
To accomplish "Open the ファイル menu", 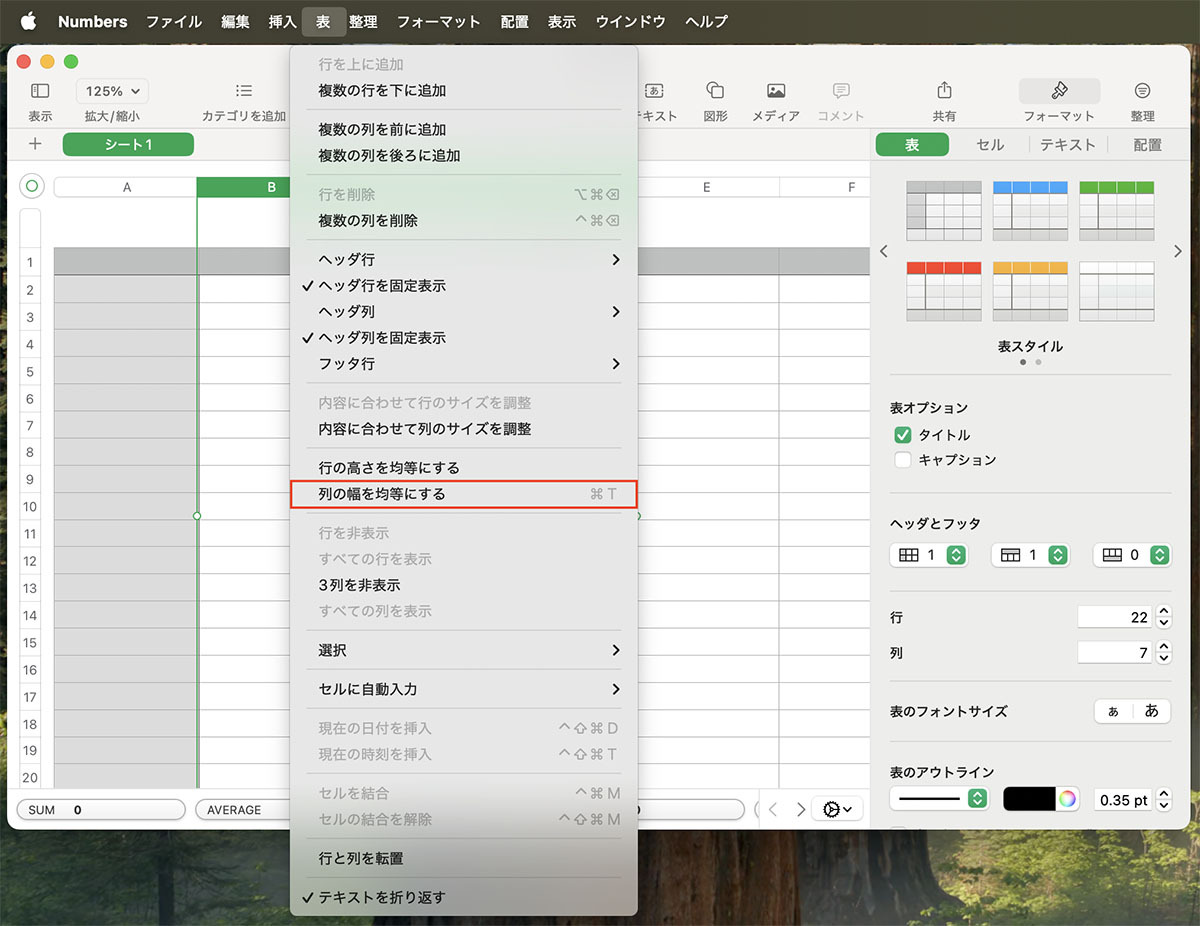I will (x=174, y=21).
